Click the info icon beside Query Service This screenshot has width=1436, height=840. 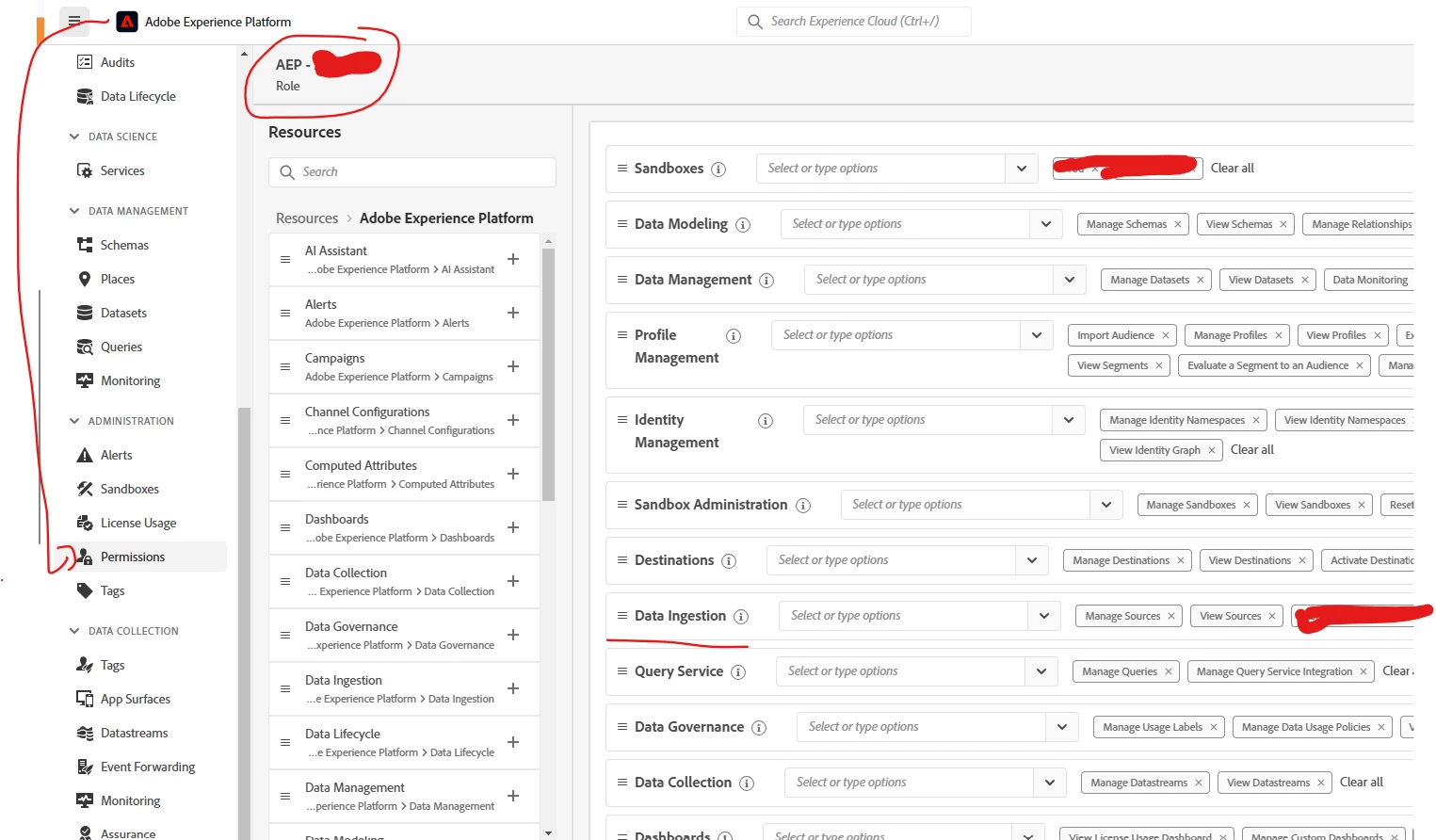pyautogui.click(x=738, y=672)
